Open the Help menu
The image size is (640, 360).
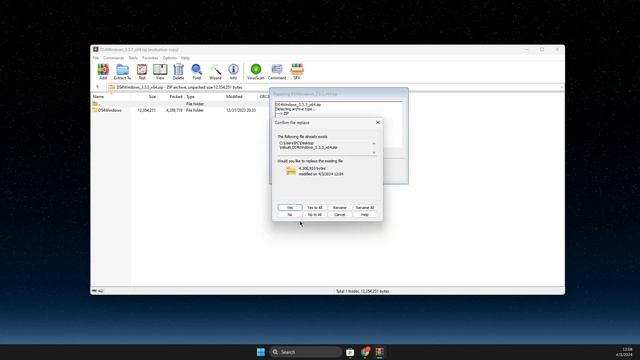185,58
